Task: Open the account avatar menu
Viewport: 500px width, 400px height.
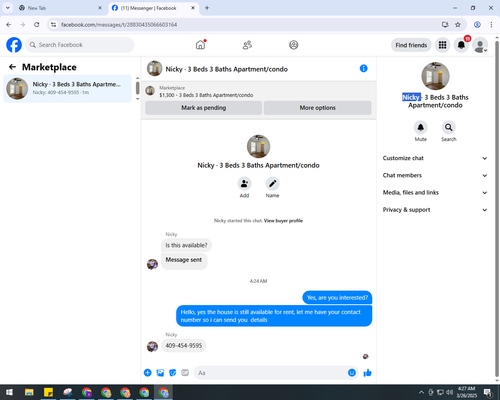Action: click(480, 45)
